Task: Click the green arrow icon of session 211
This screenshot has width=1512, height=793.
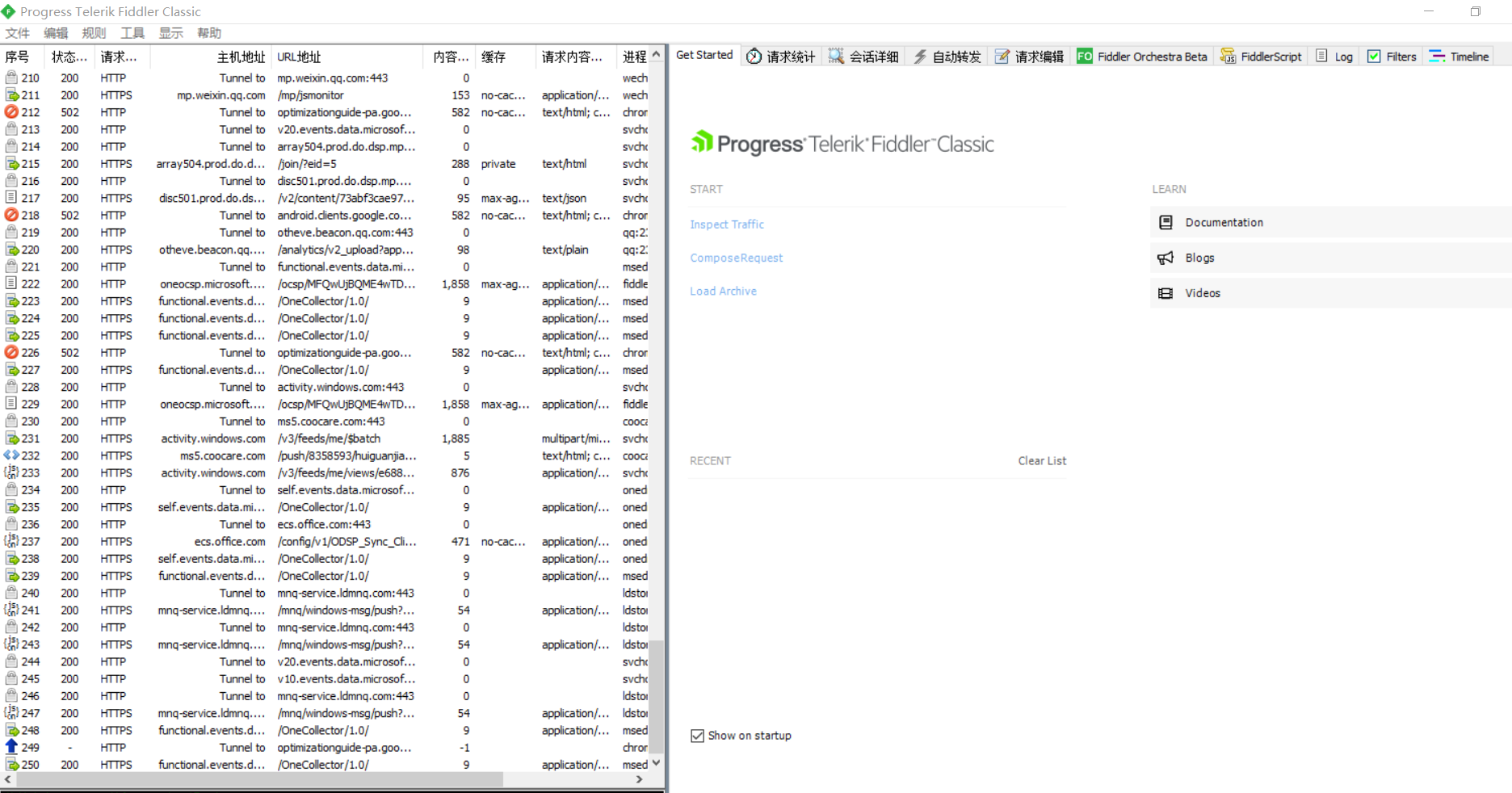Action: [x=11, y=95]
